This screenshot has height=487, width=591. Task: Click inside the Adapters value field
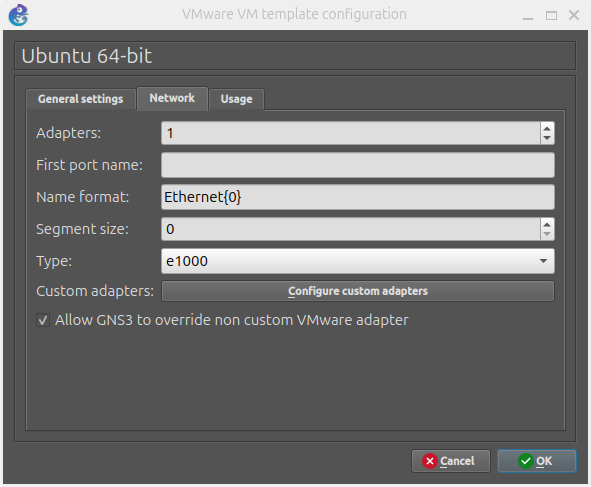[x=351, y=133]
